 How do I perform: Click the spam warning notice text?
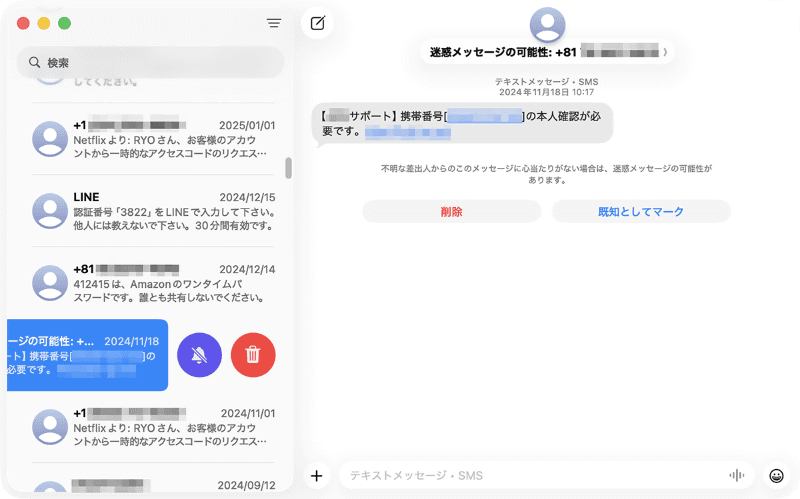tap(546, 174)
